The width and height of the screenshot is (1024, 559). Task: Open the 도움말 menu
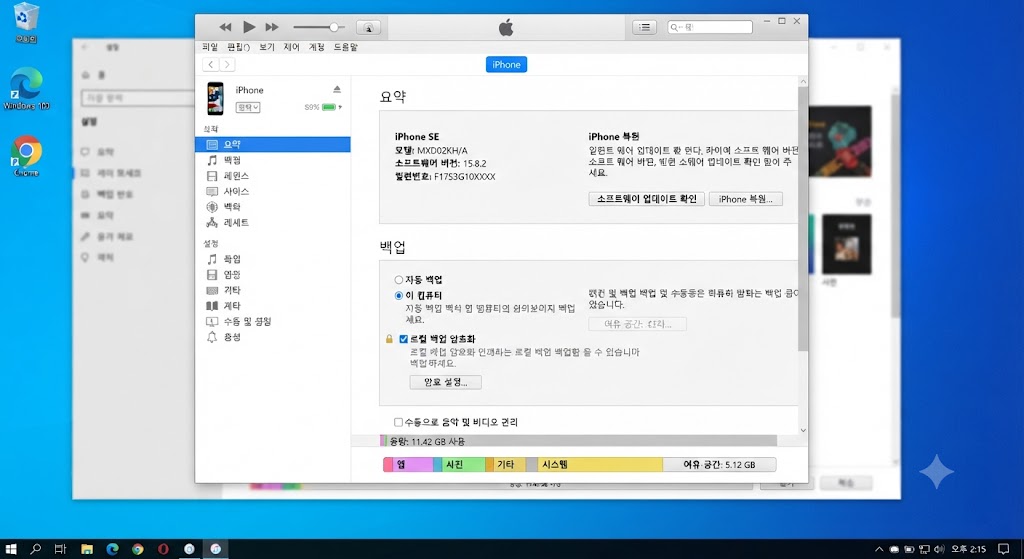click(345, 47)
